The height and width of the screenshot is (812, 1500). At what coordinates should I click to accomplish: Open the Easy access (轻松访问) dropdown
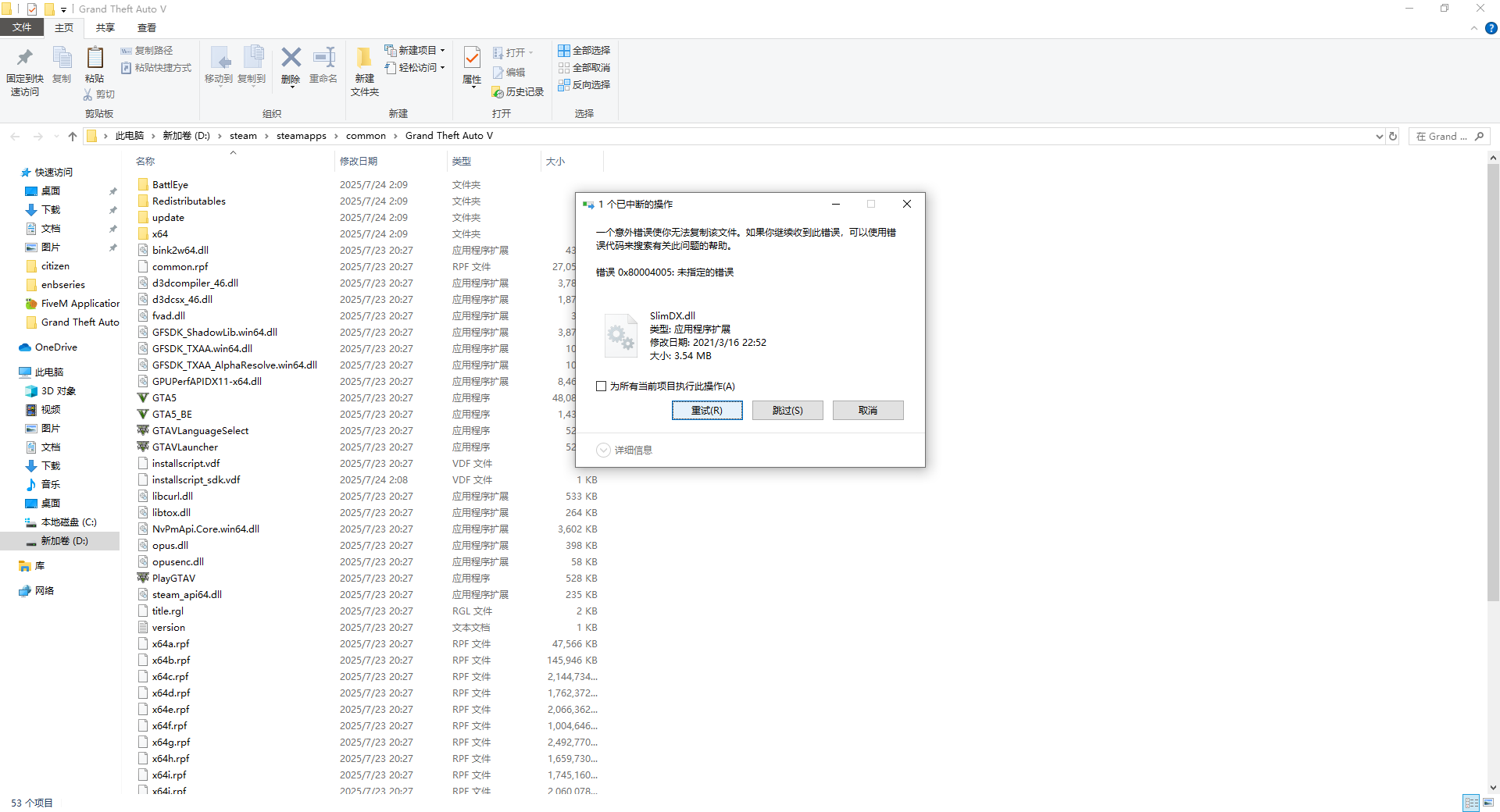[415, 68]
